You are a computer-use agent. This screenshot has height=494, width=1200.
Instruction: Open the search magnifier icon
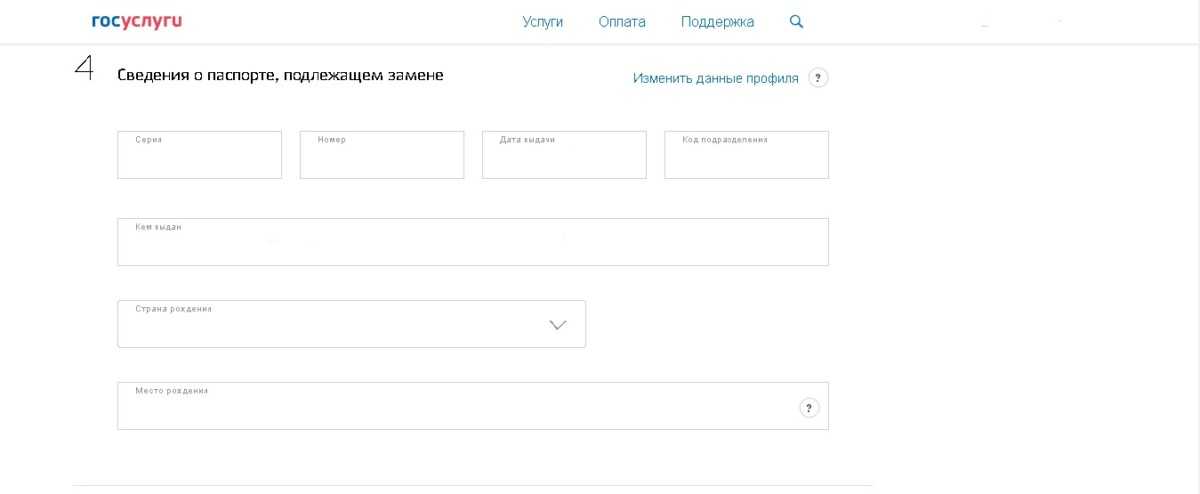coord(796,21)
